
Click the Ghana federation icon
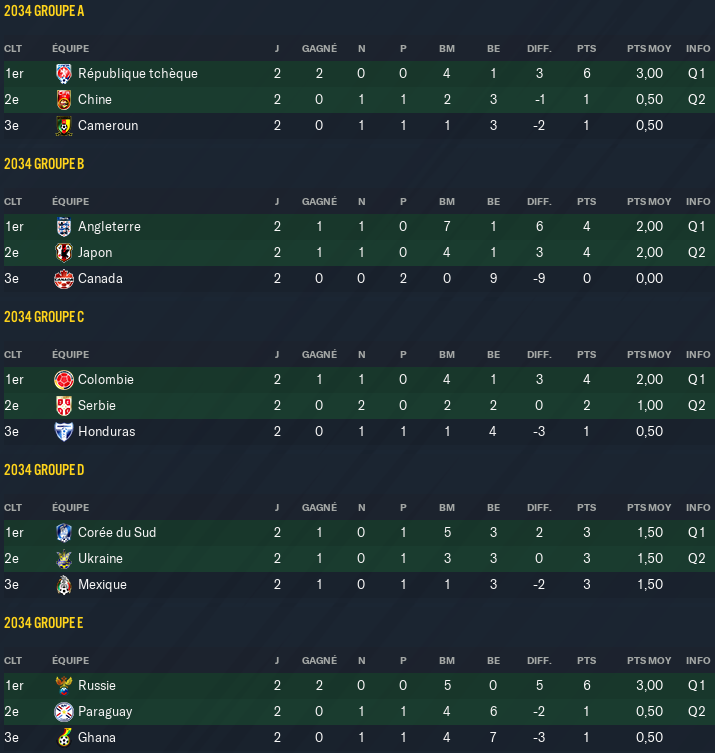click(64, 737)
